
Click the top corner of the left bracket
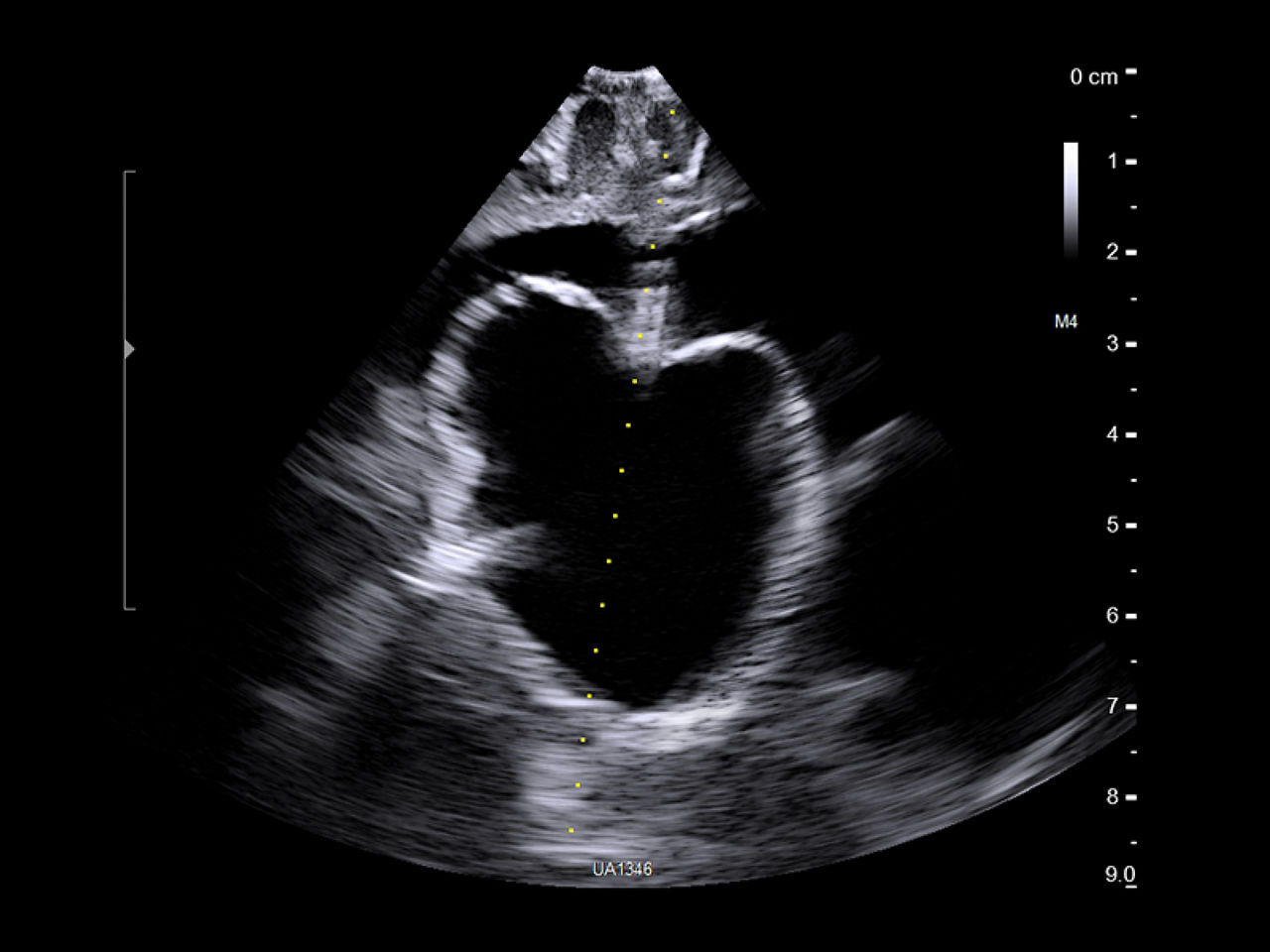click(x=126, y=174)
